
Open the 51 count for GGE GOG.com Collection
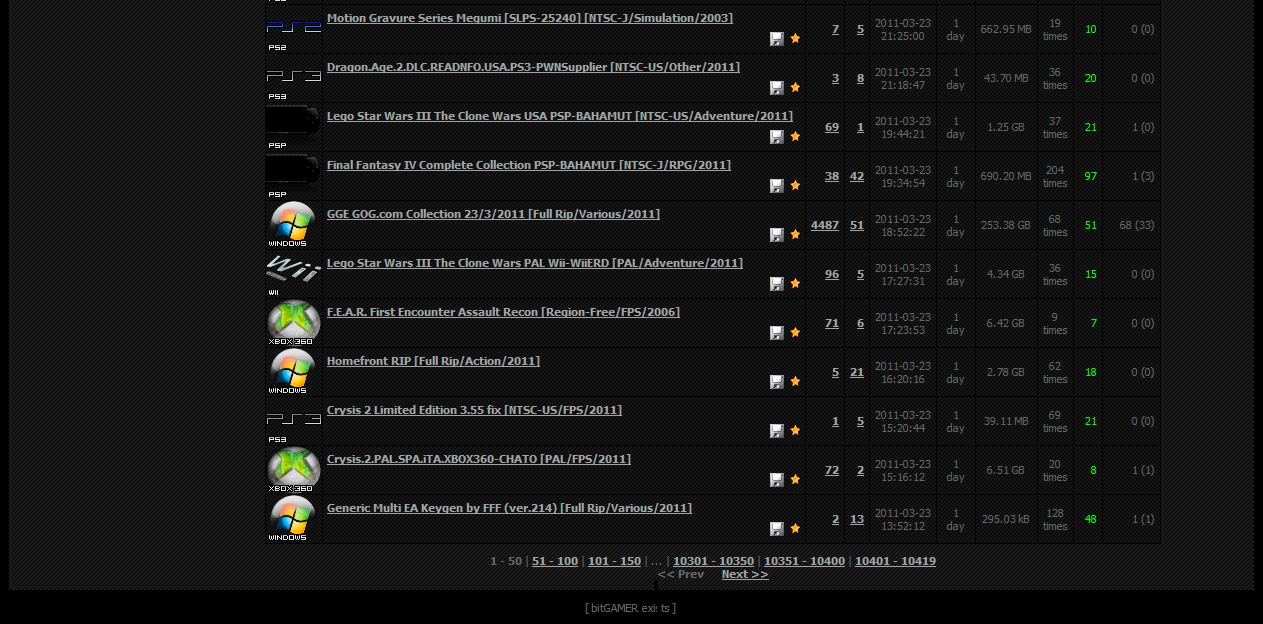point(857,225)
